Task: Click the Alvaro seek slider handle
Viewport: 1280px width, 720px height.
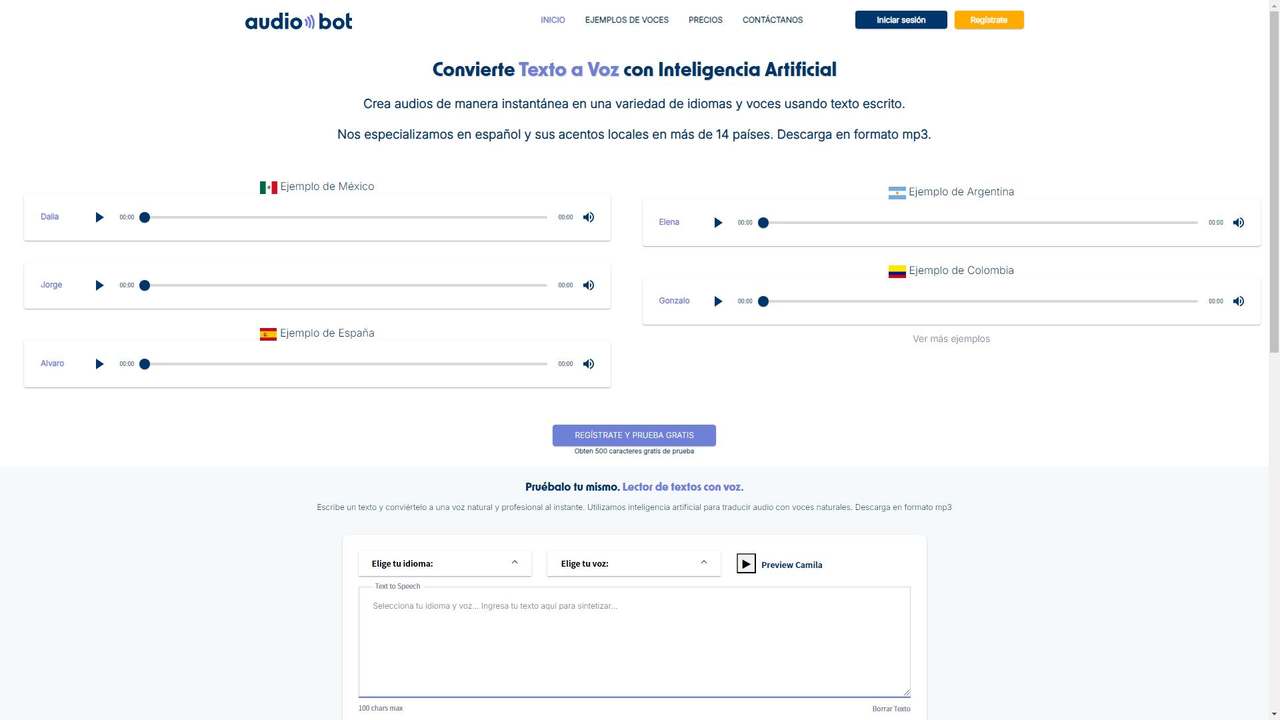Action: (145, 364)
